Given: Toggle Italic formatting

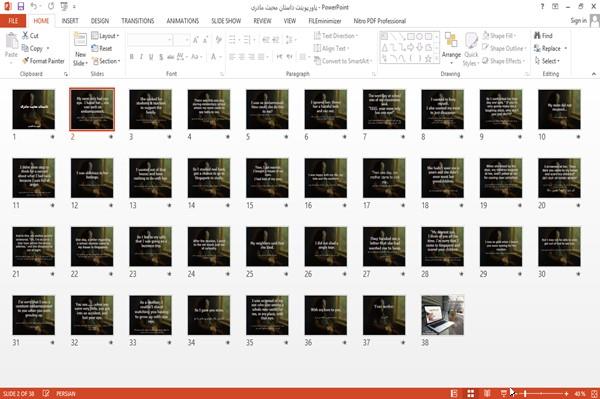Looking at the screenshot, I should [x=141, y=57].
